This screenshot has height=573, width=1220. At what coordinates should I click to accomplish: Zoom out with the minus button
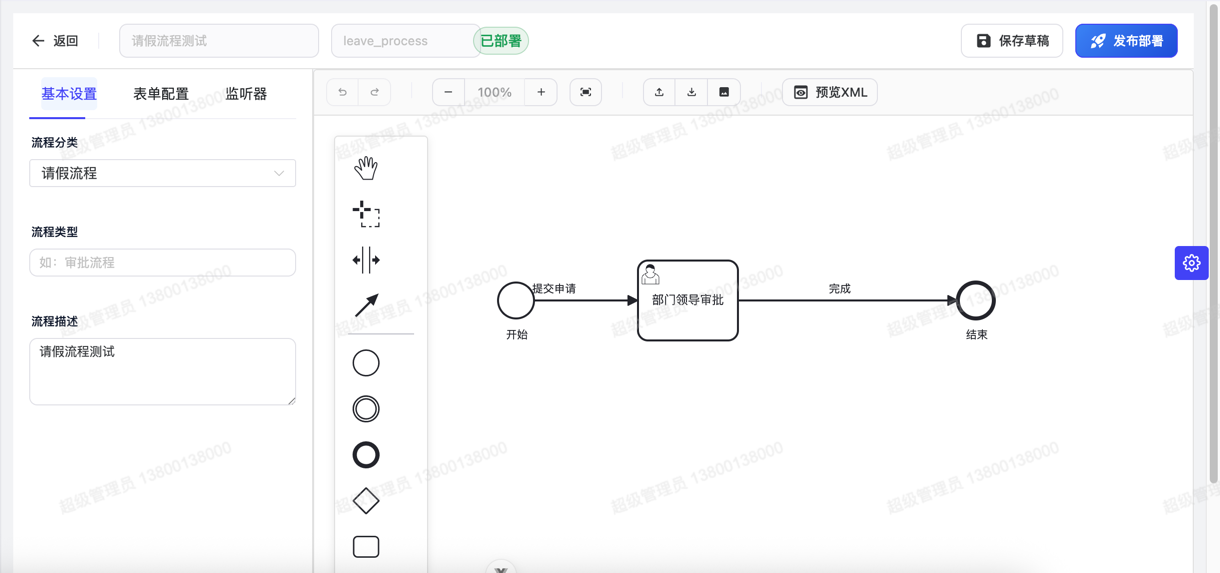pos(448,92)
